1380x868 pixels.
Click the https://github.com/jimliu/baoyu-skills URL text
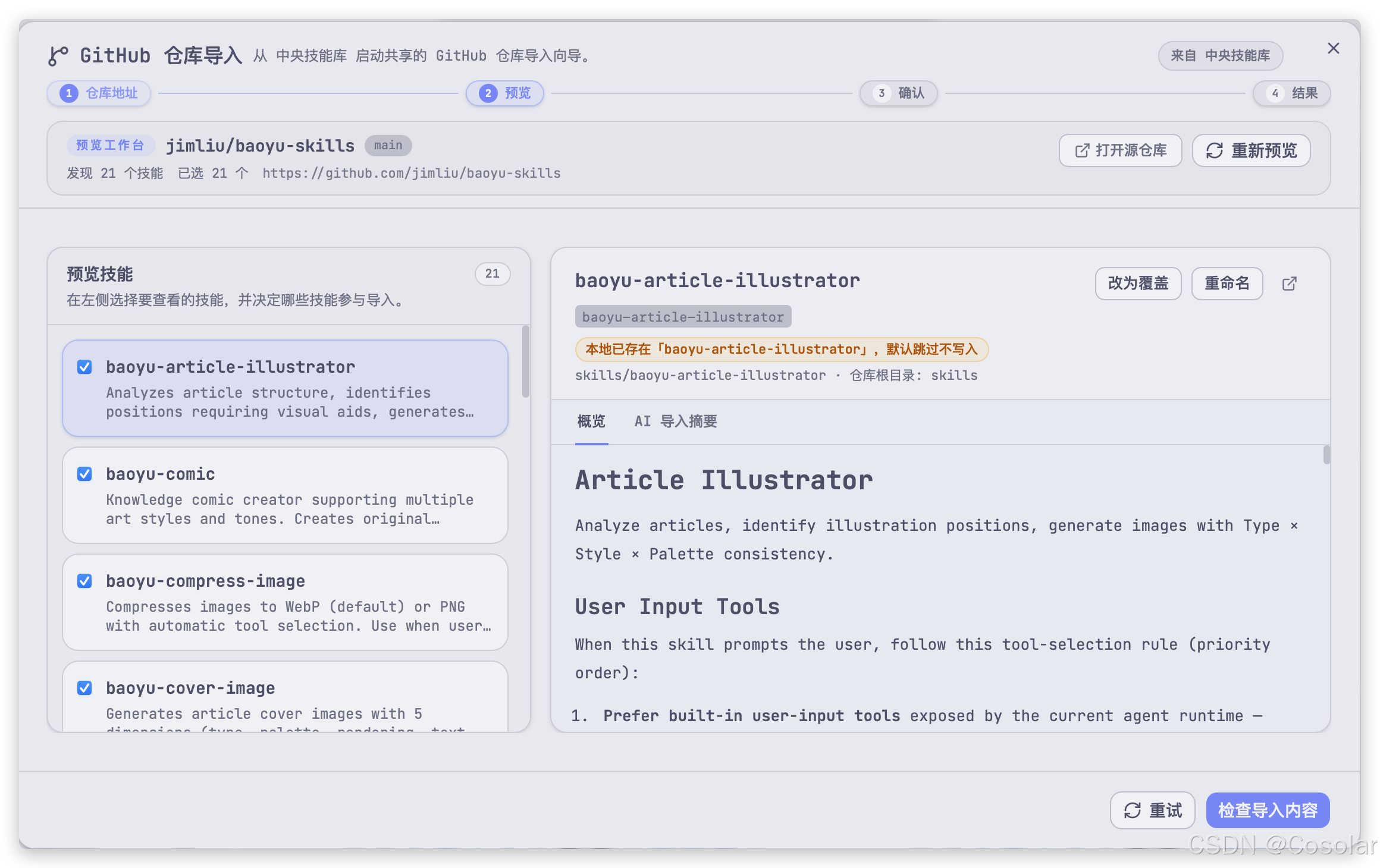pos(412,173)
